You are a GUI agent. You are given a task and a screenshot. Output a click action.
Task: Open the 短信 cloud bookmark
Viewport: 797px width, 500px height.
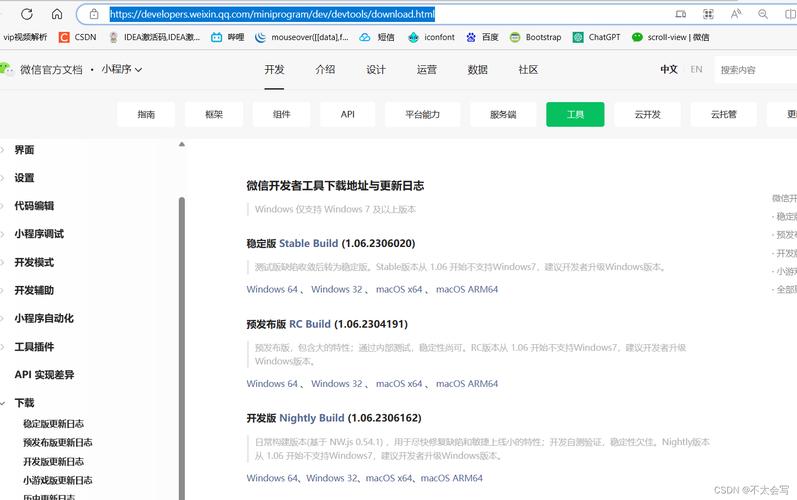377,37
